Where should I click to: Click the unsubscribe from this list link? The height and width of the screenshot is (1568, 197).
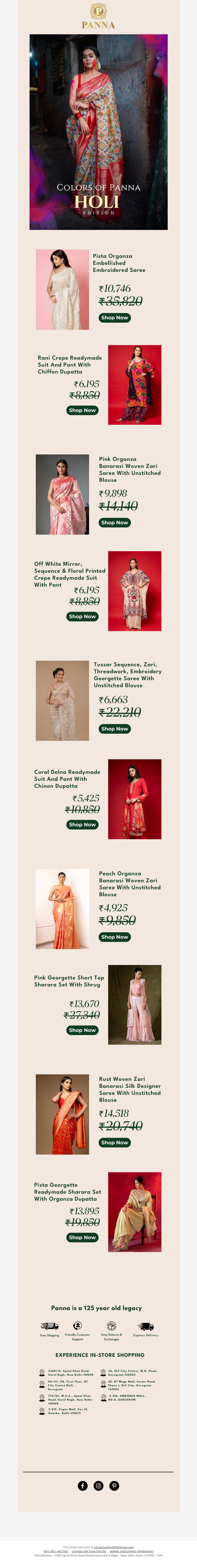coord(89,1551)
